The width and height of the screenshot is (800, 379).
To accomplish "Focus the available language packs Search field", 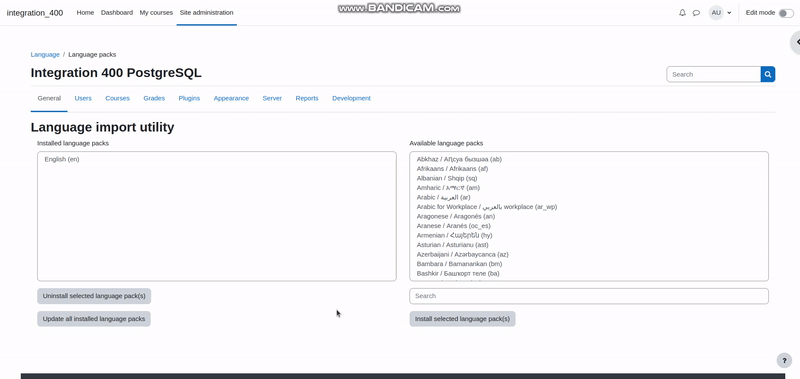I will (x=589, y=296).
